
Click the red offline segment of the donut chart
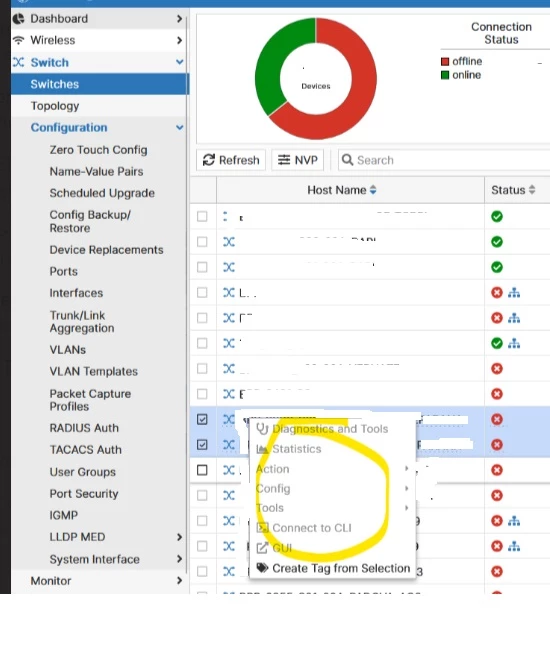click(x=358, y=102)
